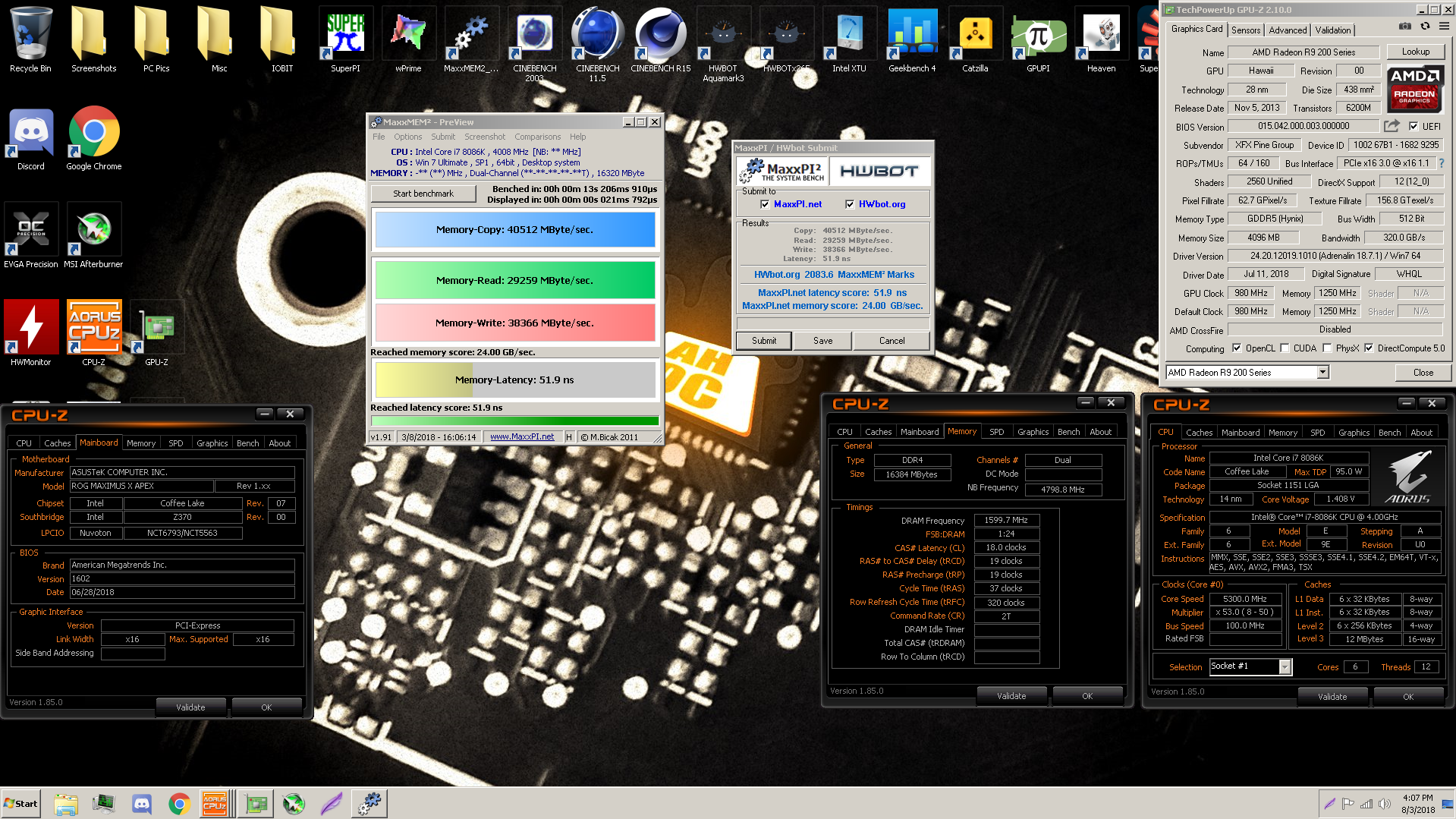Open the Intel XTU desktop shortcut
Screen dimensions: 1456x819
[x=849, y=39]
